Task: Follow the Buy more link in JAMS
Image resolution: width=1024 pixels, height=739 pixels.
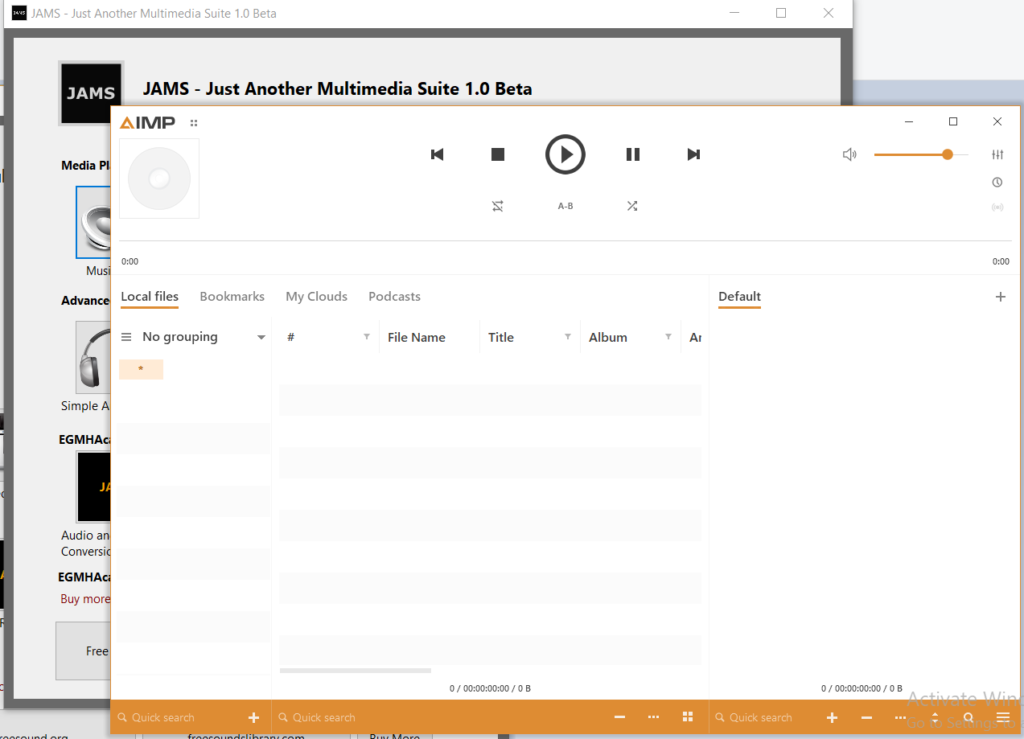Action: pyautogui.click(x=86, y=599)
